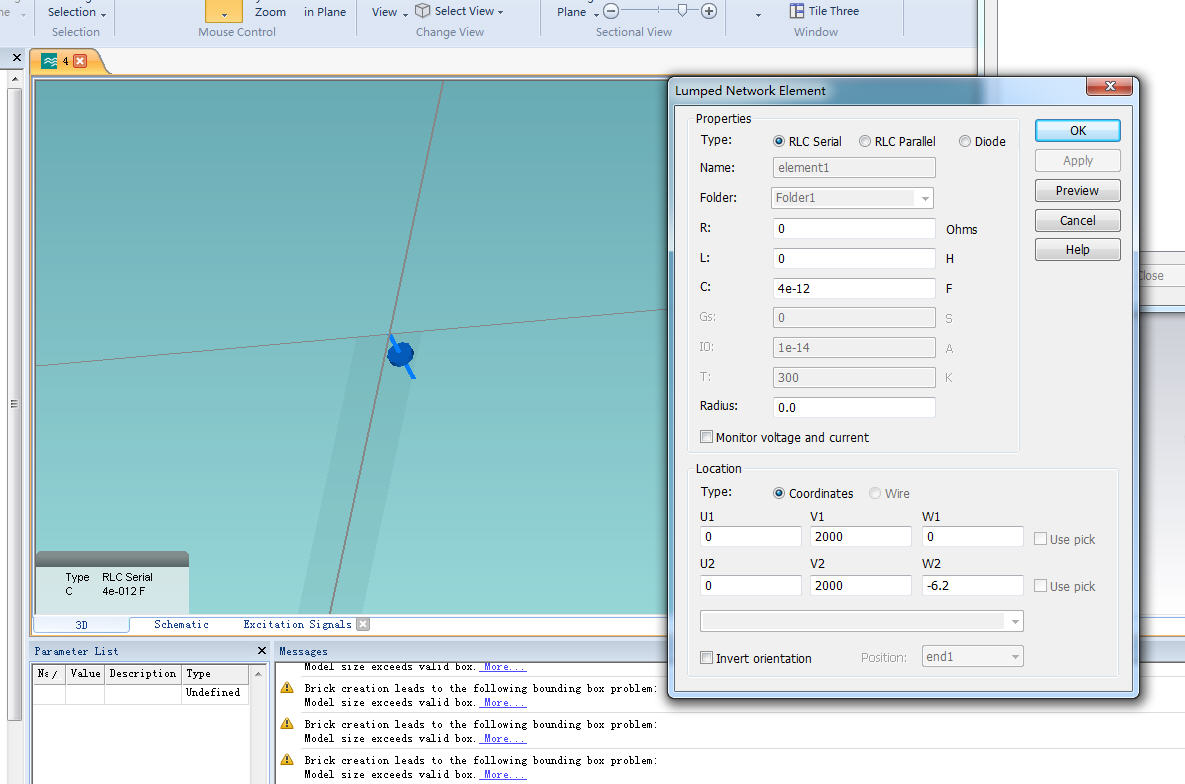The image size is (1185, 784).
Task: Expand the View dropdown in Change View
Action: (x=390, y=12)
